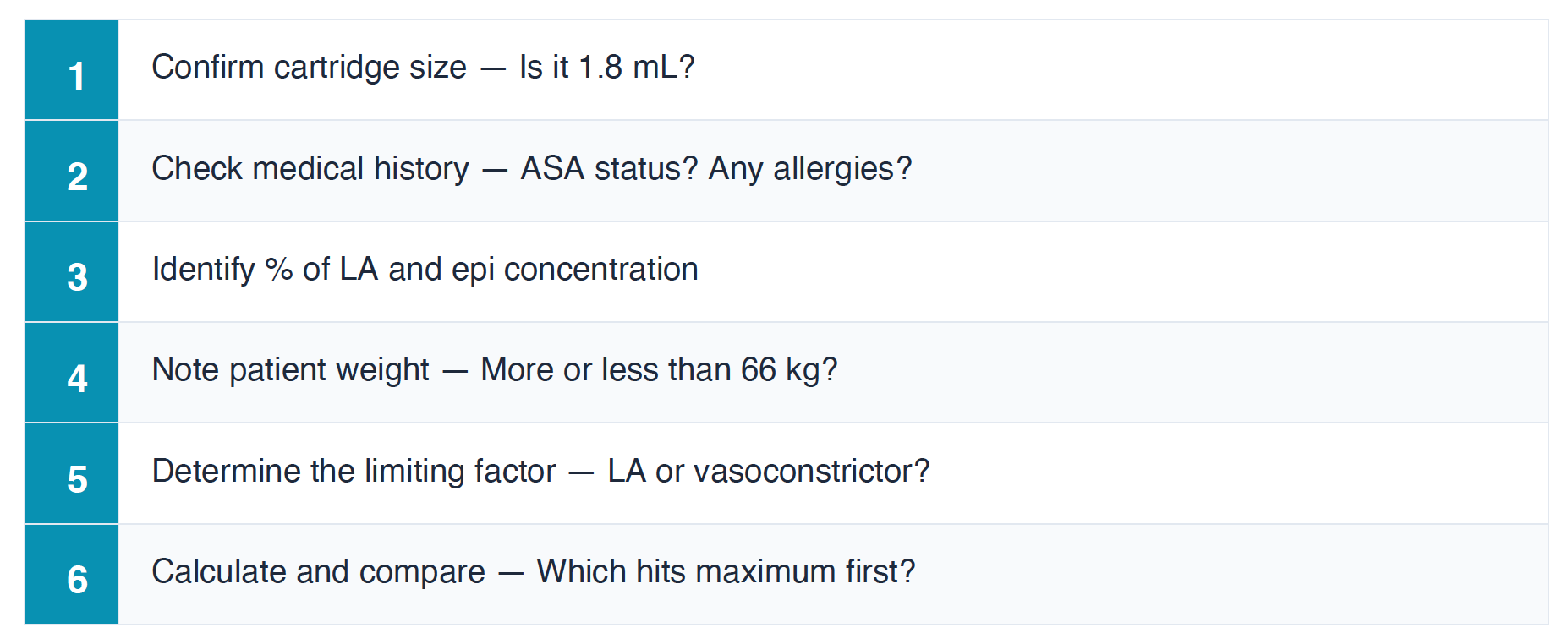Click the "Confirm cartridge size" text
The height and width of the screenshot is (644, 1568).
(x=309, y=68)
